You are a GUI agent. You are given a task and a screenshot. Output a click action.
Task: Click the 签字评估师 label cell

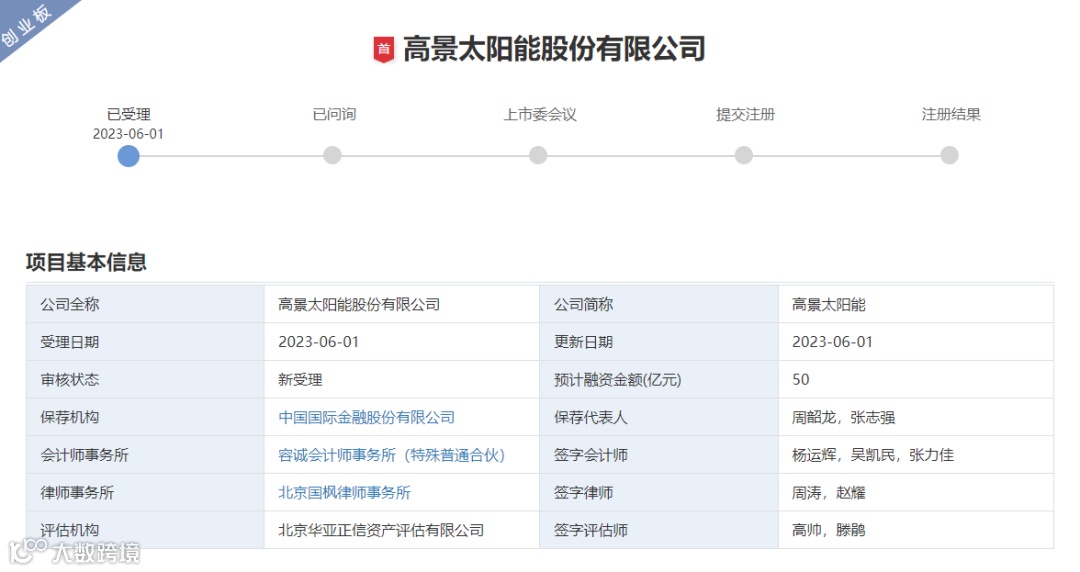tap(658, 530)
